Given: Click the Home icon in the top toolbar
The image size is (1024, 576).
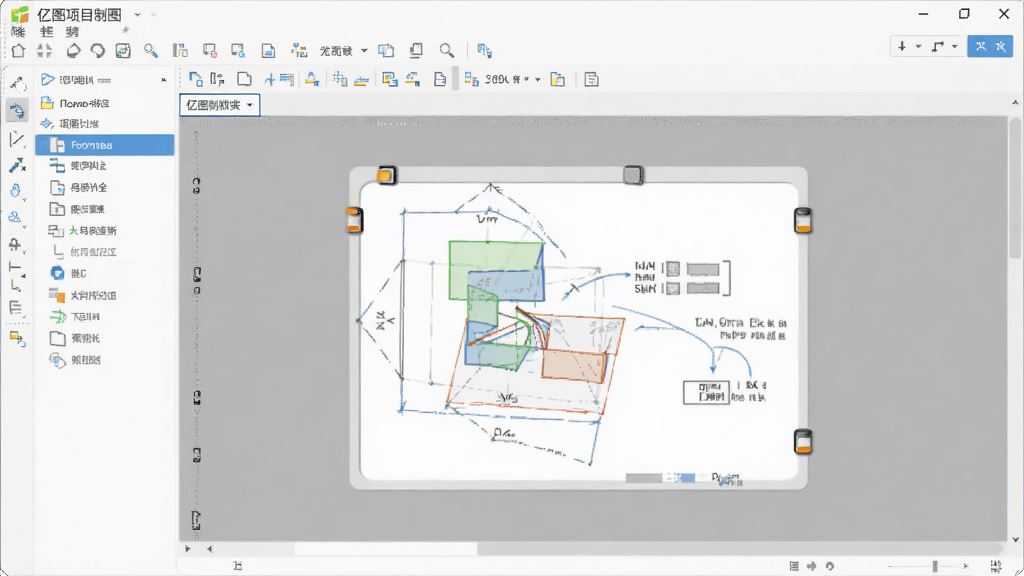Looking at the screenshot, I should [18, 50].
